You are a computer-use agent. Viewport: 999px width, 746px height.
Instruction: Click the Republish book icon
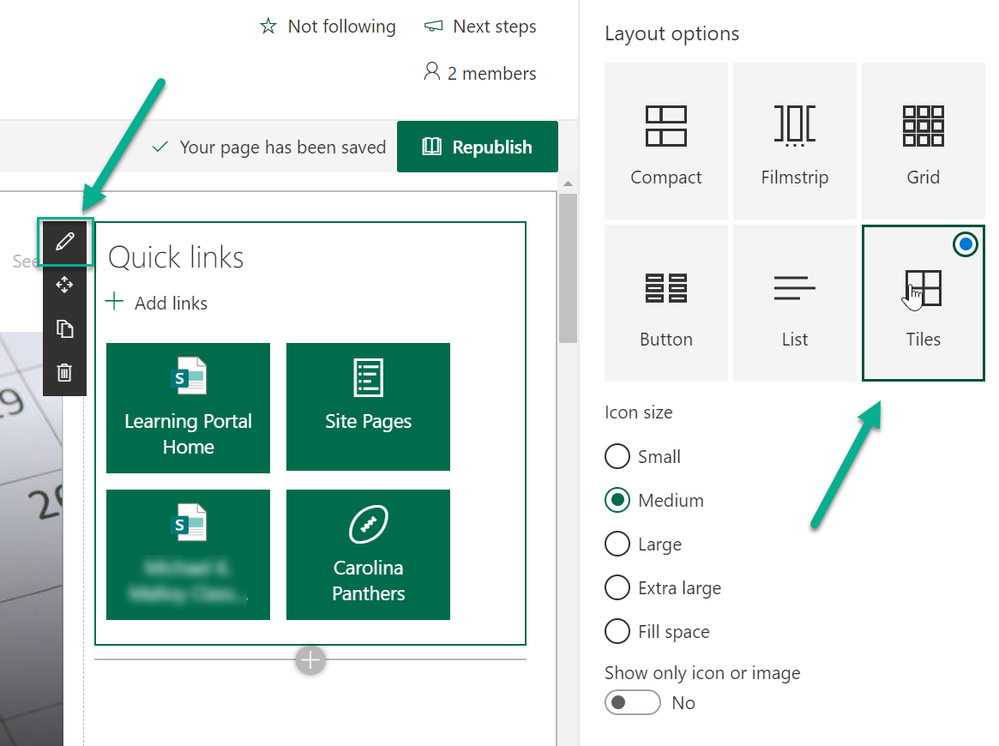(431, 147)
